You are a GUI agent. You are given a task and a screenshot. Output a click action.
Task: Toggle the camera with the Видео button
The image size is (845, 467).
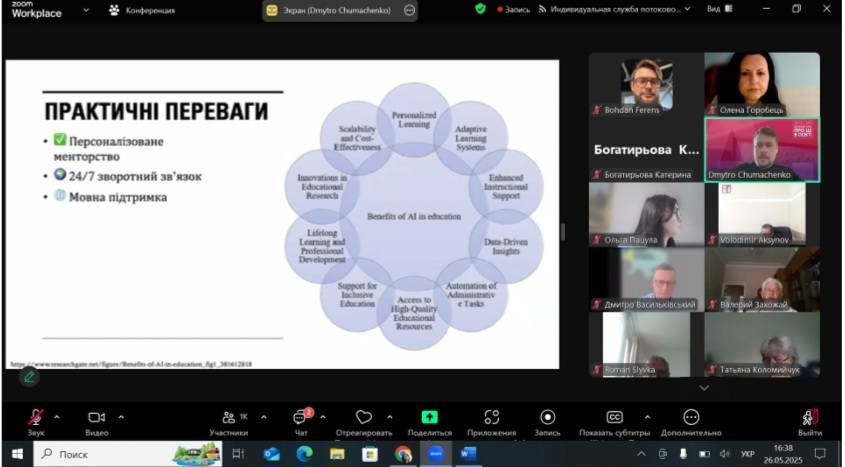[x=96, y=417]
